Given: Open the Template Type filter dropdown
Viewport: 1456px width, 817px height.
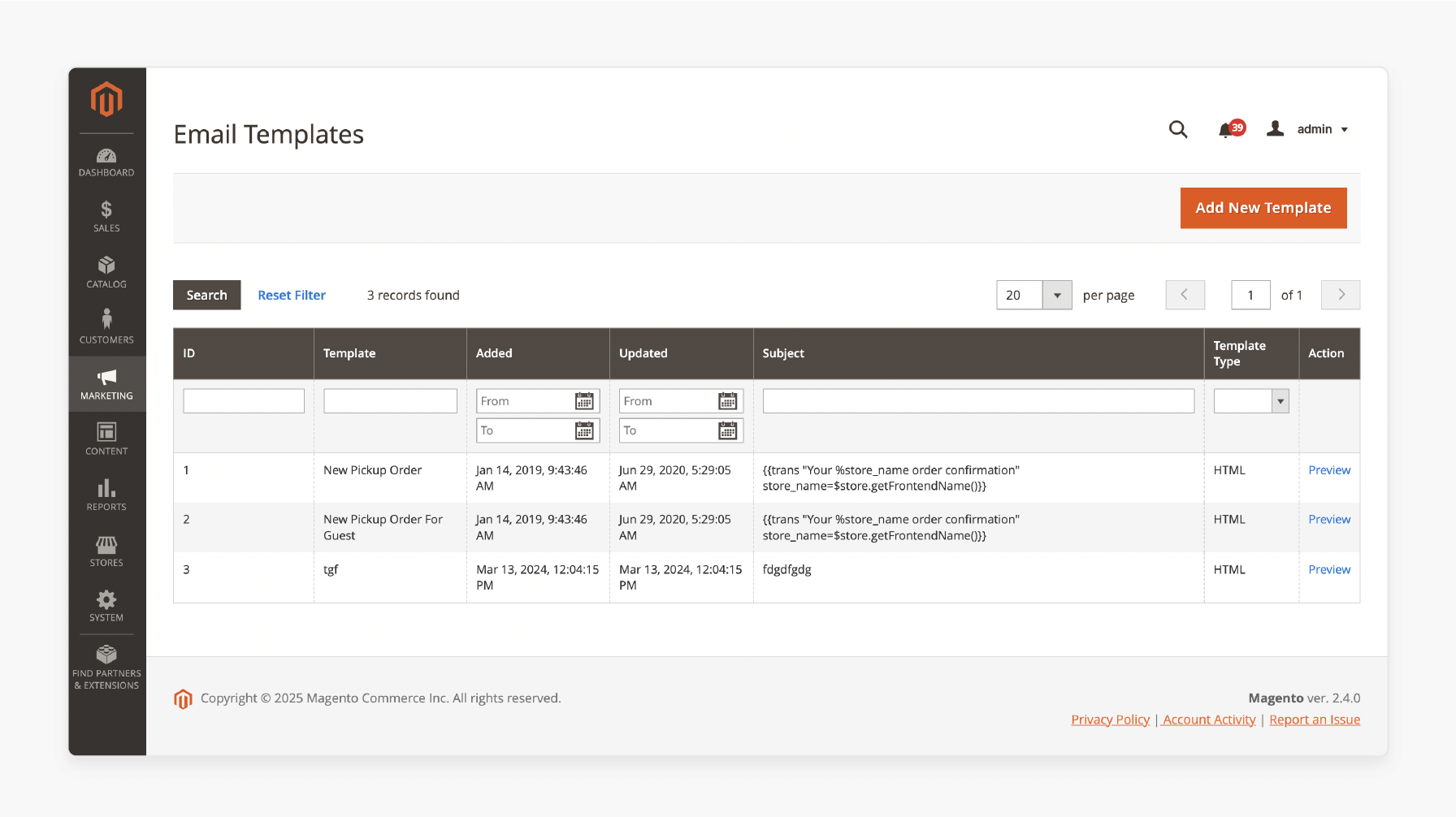Looking at the screenshot, I should [x=1280, y=401].
